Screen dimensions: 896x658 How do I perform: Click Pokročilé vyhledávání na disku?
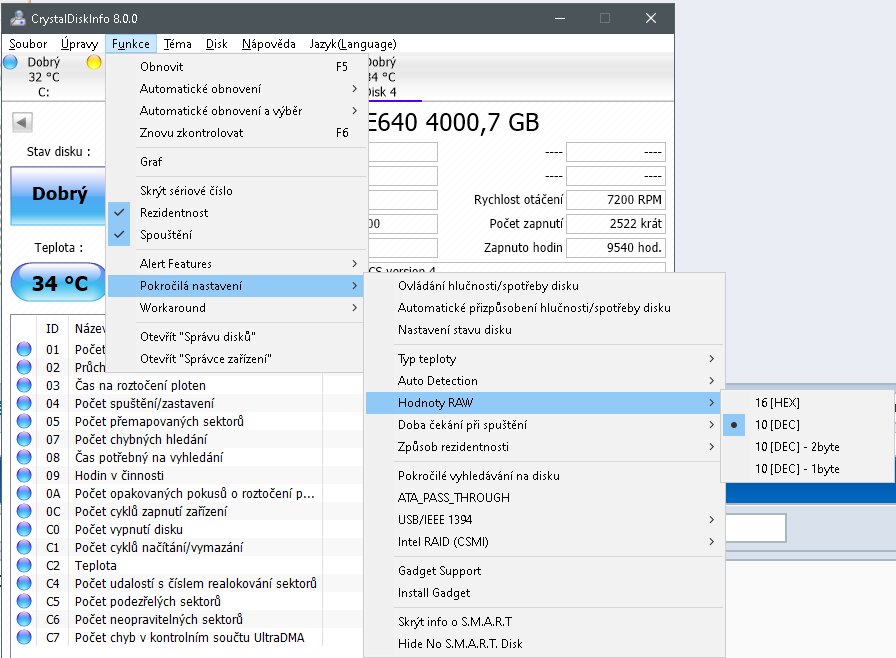pyautogui.click(x=545, y=476)
